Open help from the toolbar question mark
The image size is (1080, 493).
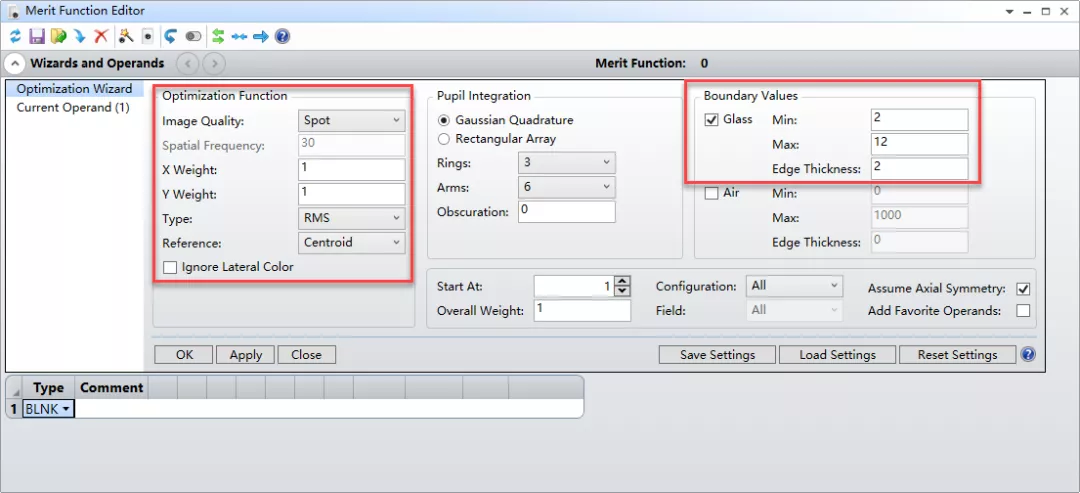coord(282,36)
